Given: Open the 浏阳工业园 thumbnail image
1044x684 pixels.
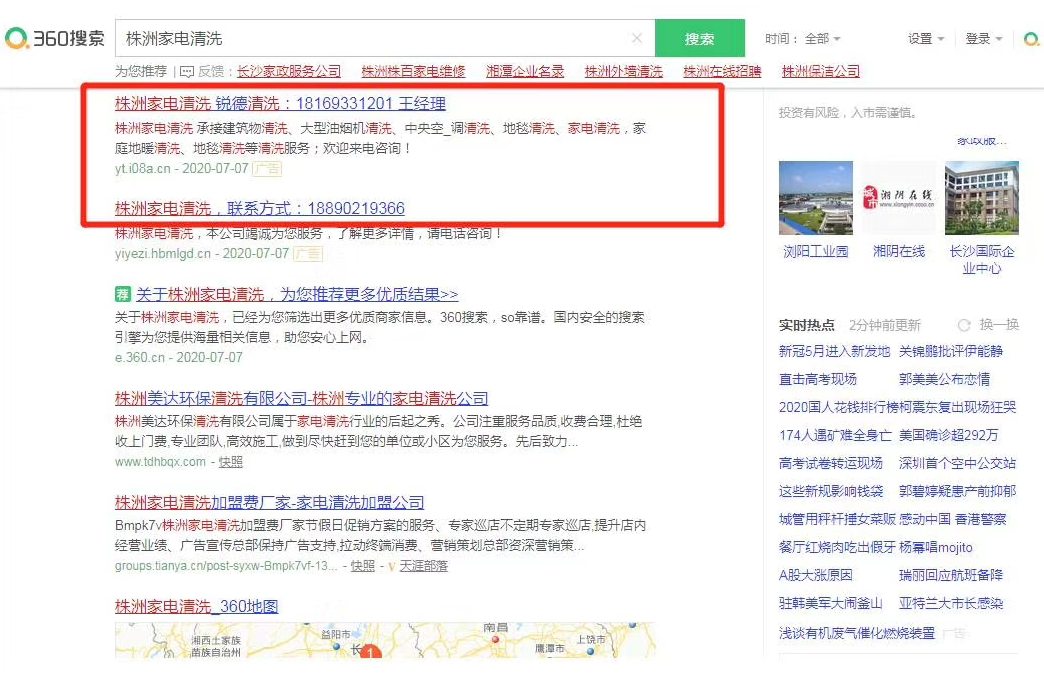Looking at the screenshot, I should pos(816,198).
